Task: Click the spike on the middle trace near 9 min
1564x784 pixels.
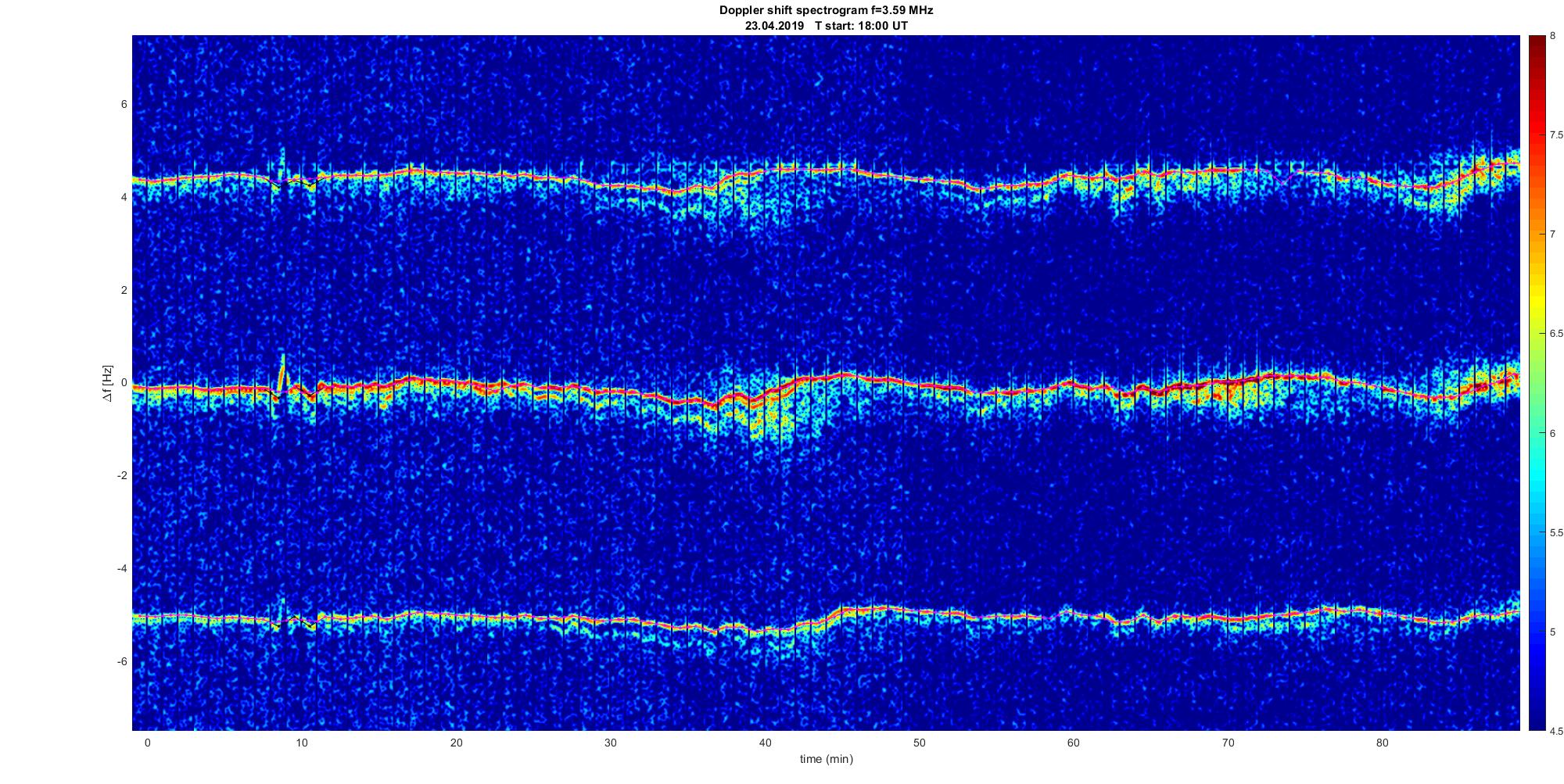Action: (283, 374)
